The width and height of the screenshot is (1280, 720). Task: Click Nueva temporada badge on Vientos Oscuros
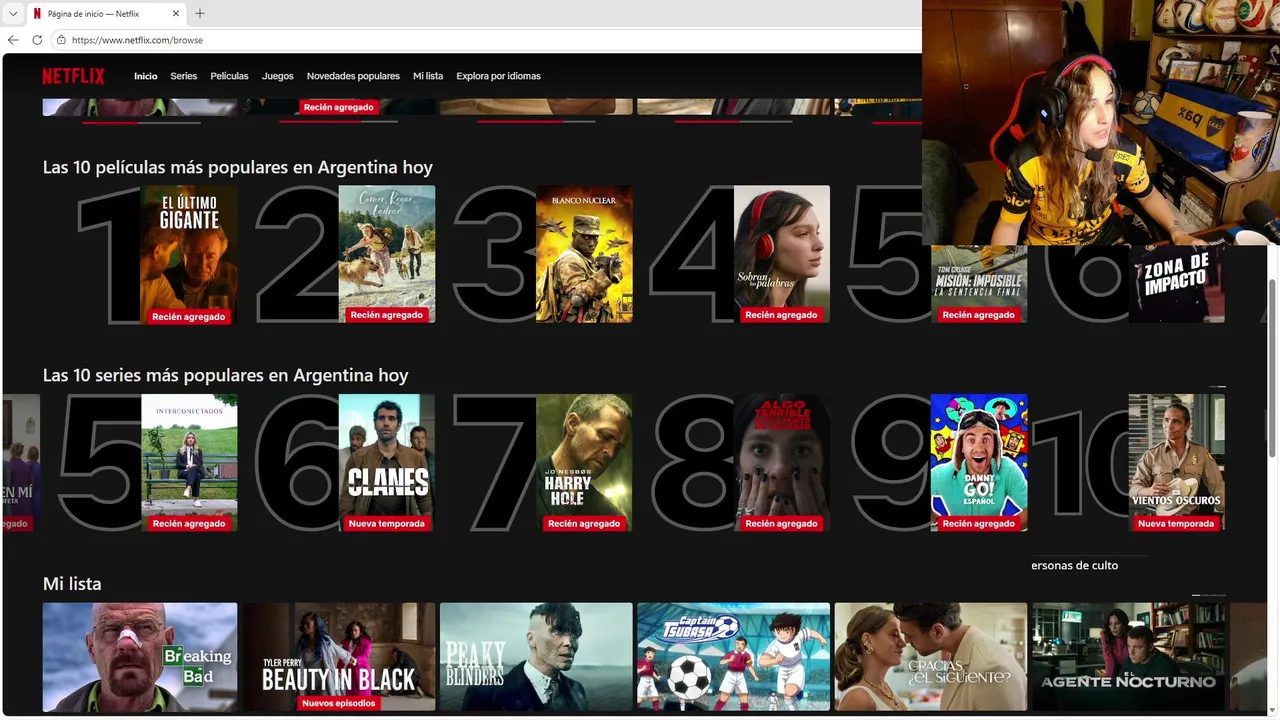(x=1176, y=523)
